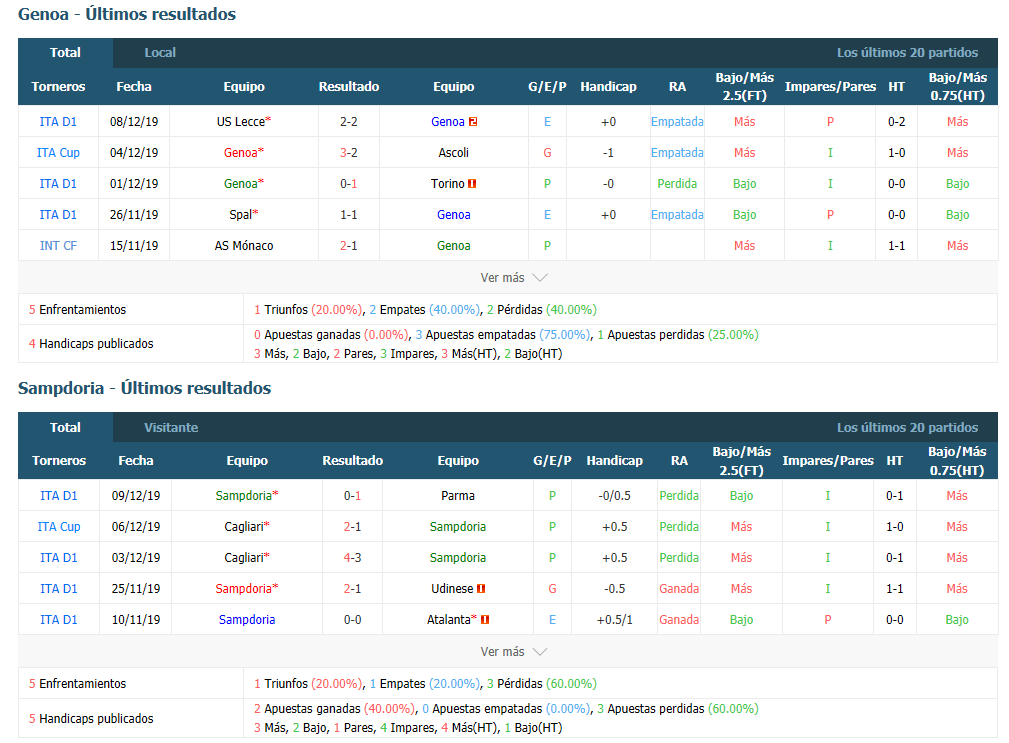The height and width of the screenshot is (743, 1009).
Task: Click the red card icon next to Udinese
Action: coord(481,589)
